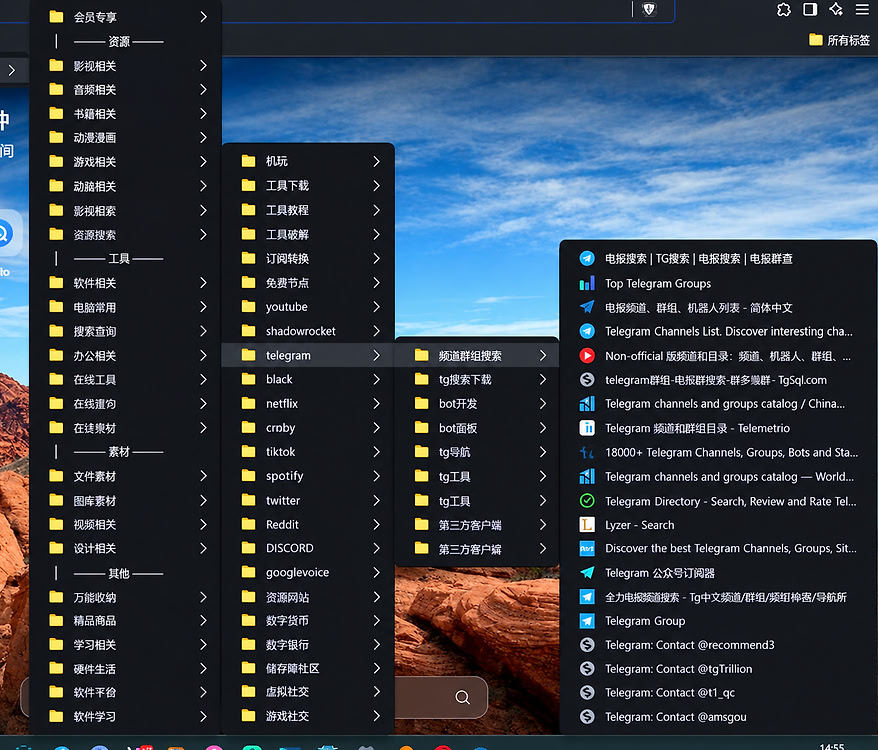Screen dimensions: 878x750
Task: Open the 频道群组搜索 folder
Action: tap(477, 356)
